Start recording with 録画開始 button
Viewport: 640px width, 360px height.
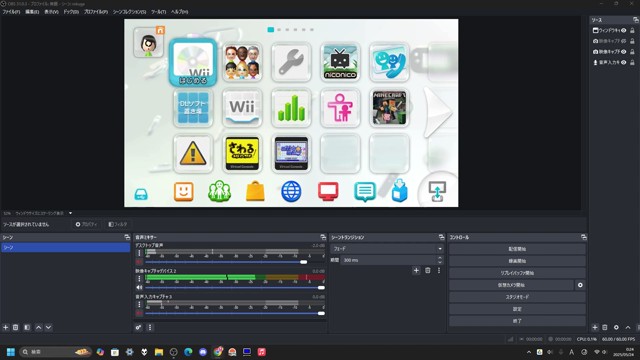517,261
